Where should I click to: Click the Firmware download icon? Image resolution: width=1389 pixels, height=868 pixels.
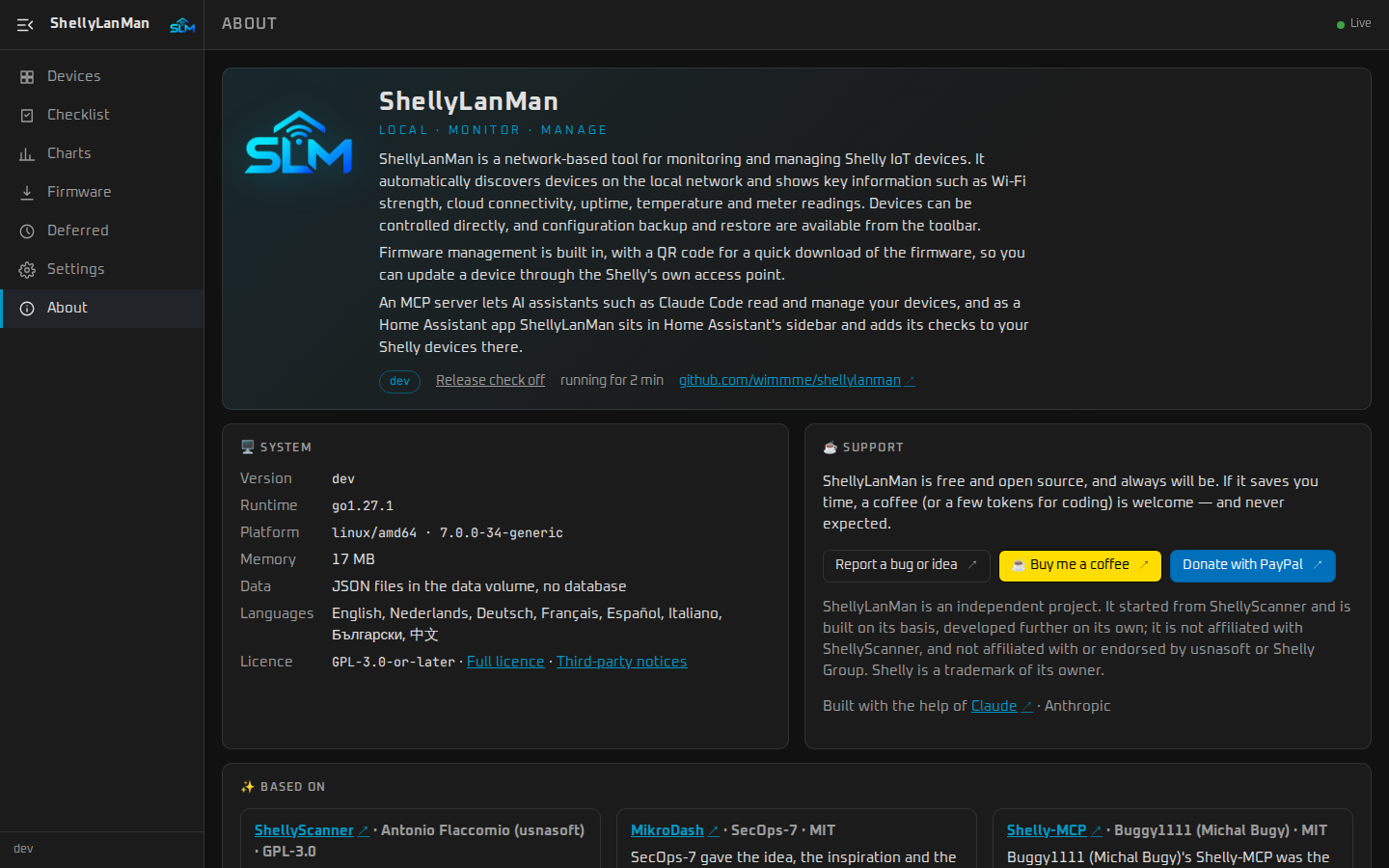pos(27,193)
